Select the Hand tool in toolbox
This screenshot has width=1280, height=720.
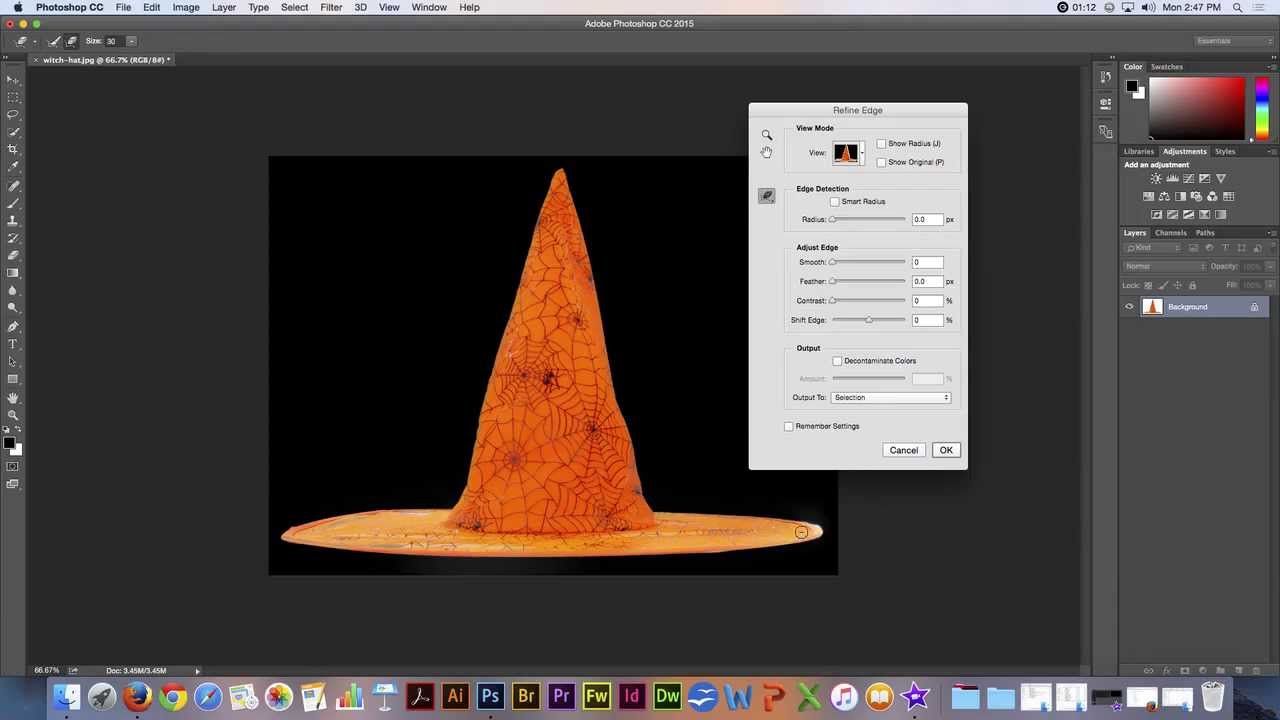click(13, 397)
